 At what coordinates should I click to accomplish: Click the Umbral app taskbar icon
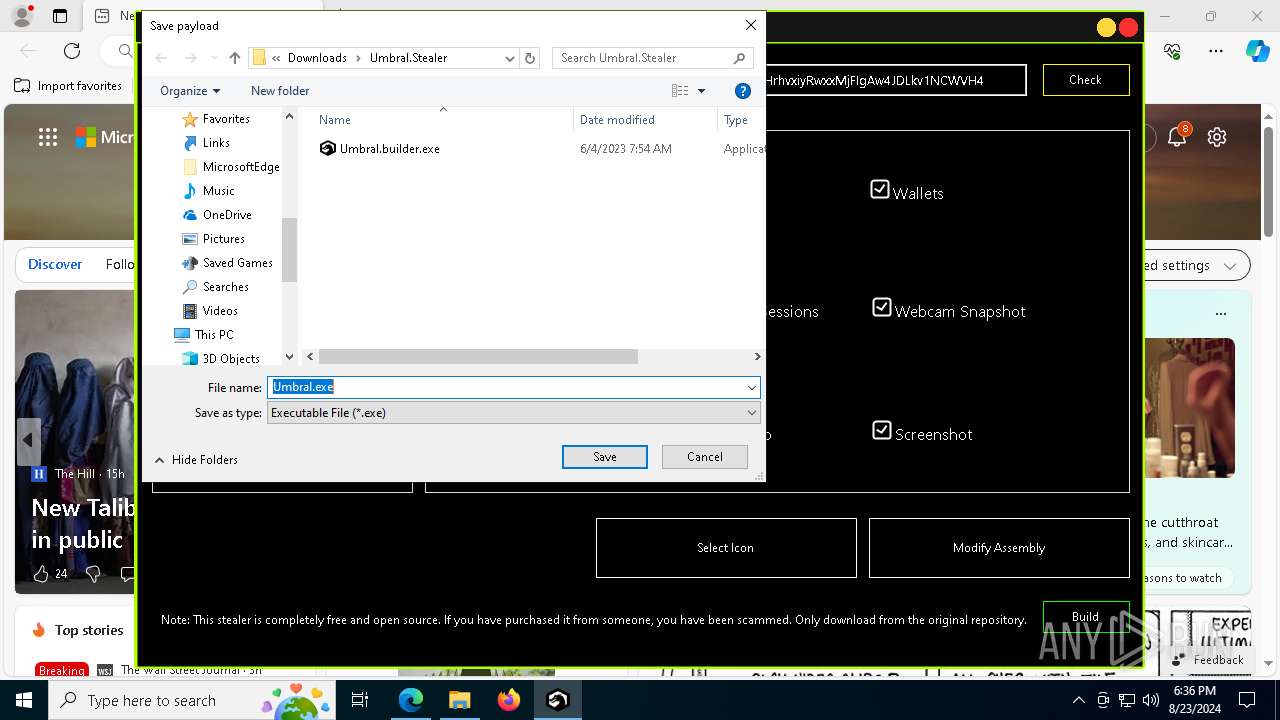coord(558,700)
